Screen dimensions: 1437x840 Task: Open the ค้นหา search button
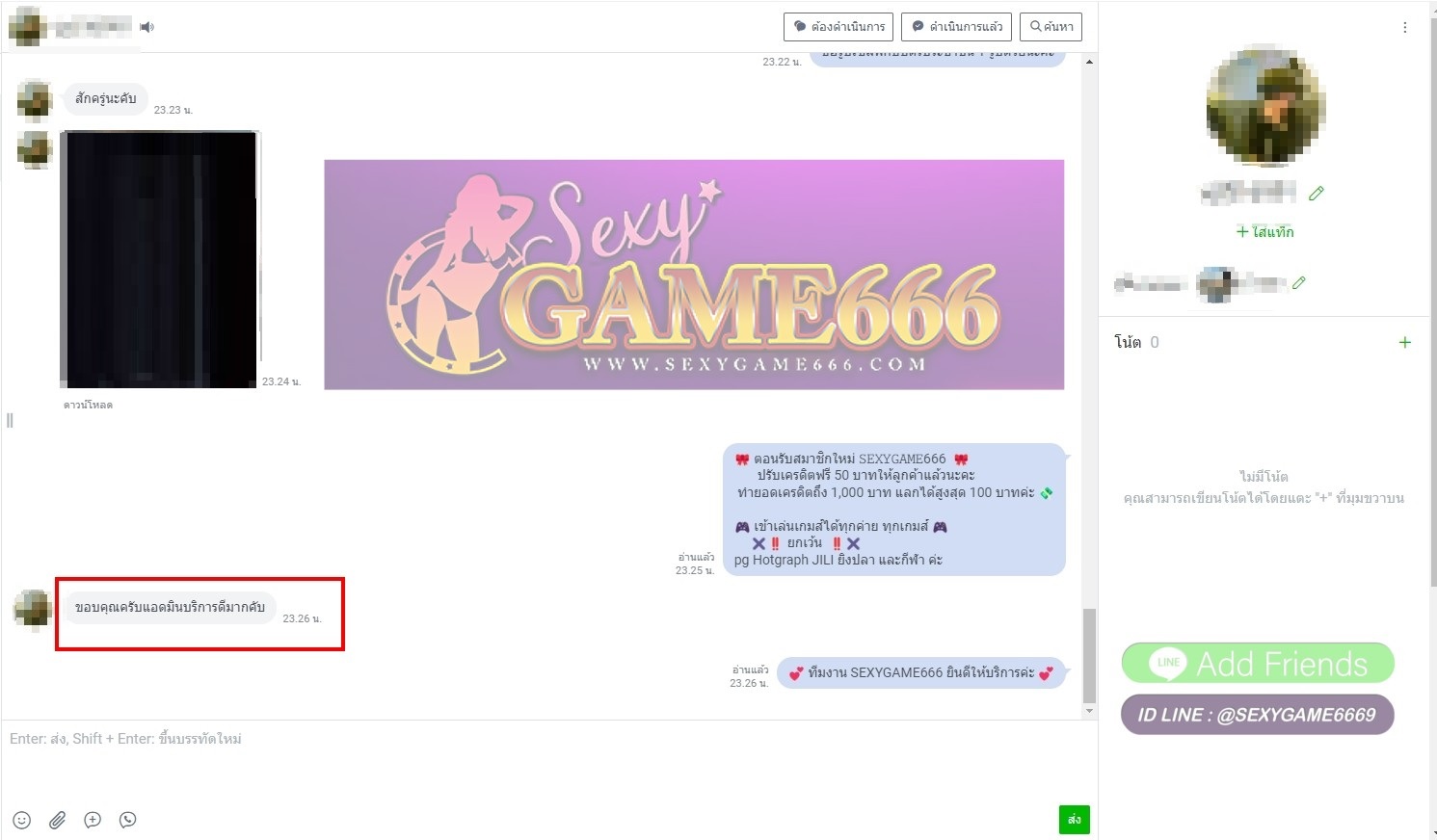pyautogui.click(x=1051, y=27)
